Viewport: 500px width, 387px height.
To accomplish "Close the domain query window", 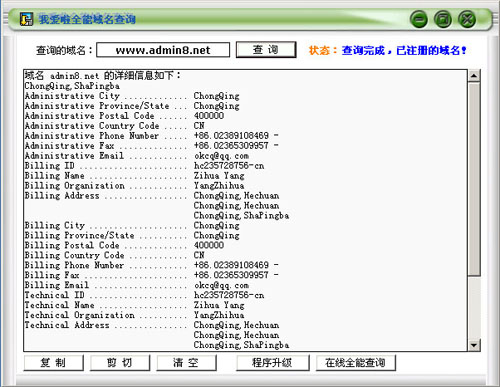I will [x=467, y=19].
